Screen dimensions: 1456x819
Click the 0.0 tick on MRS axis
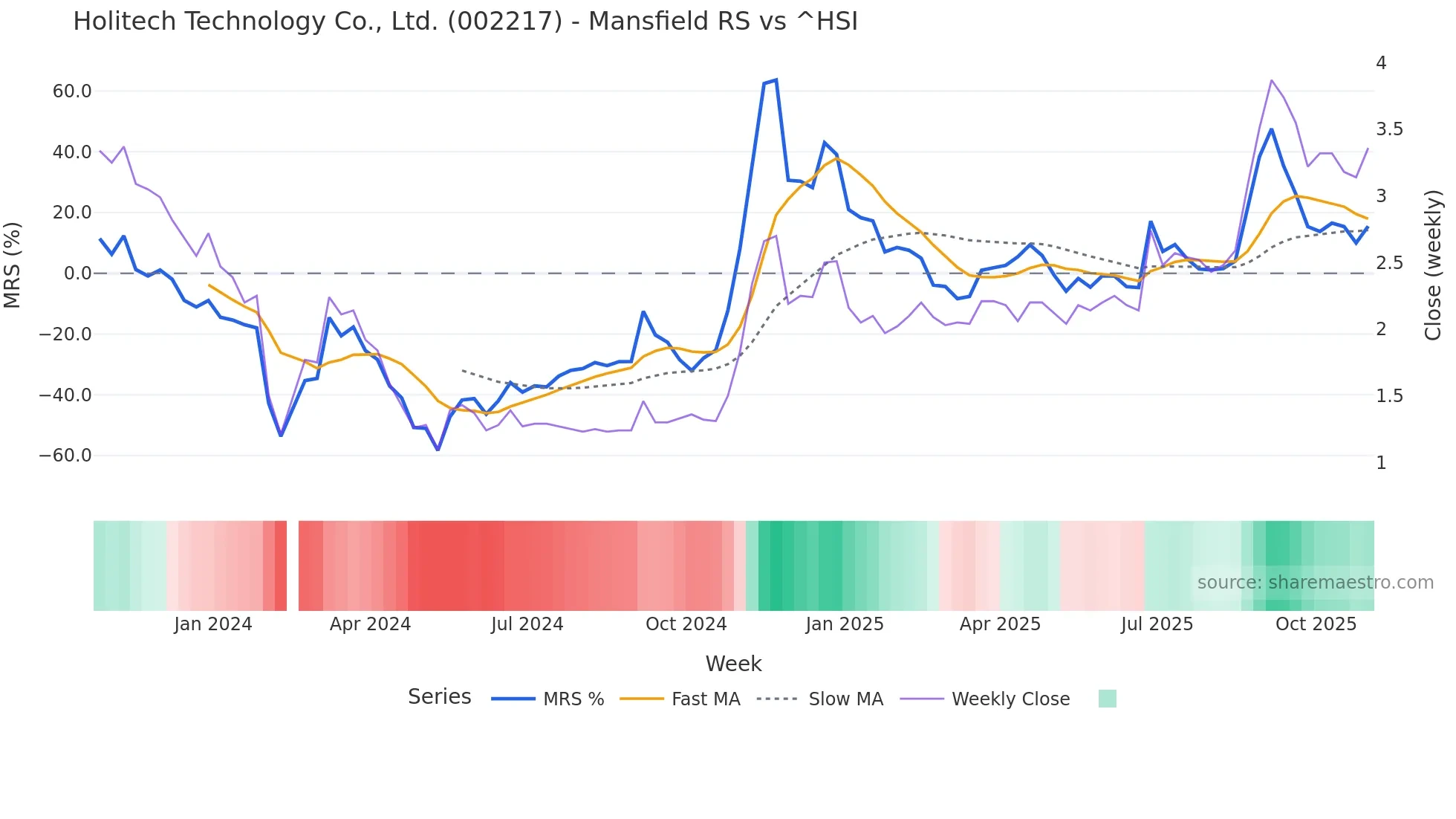pos(77,273)
